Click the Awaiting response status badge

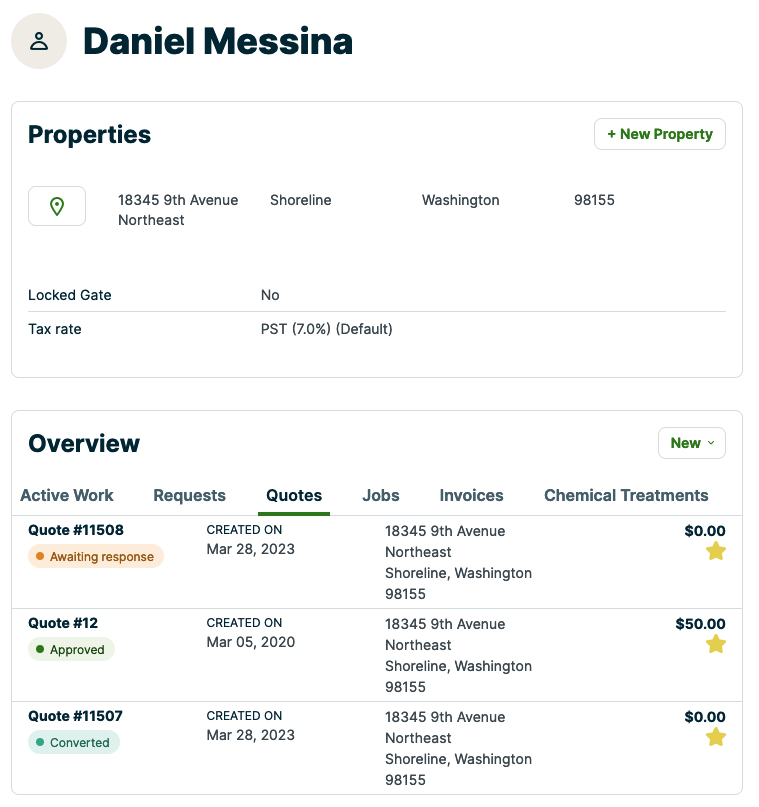coord(95,557)
